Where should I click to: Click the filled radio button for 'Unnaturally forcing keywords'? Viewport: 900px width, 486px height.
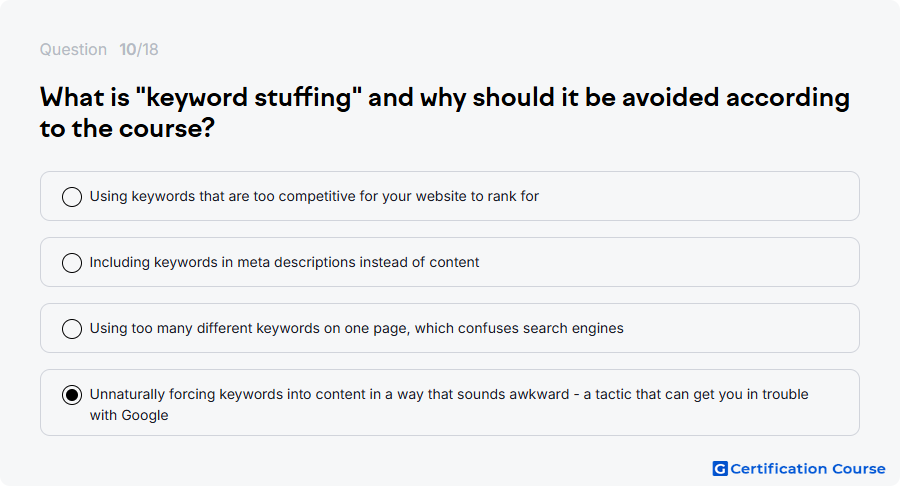[72, 395]
